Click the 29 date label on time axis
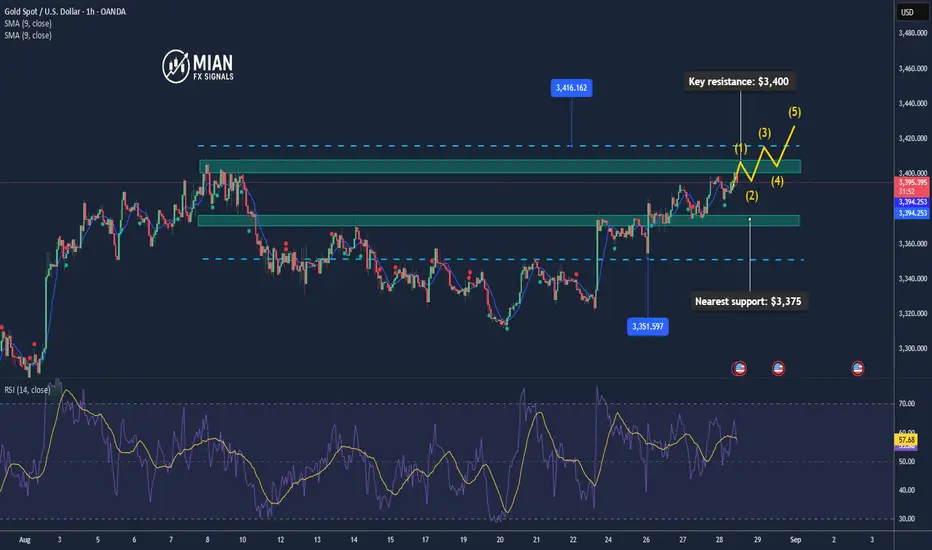The width and height of the screenshot is (932, 550). tap(757, 540)
